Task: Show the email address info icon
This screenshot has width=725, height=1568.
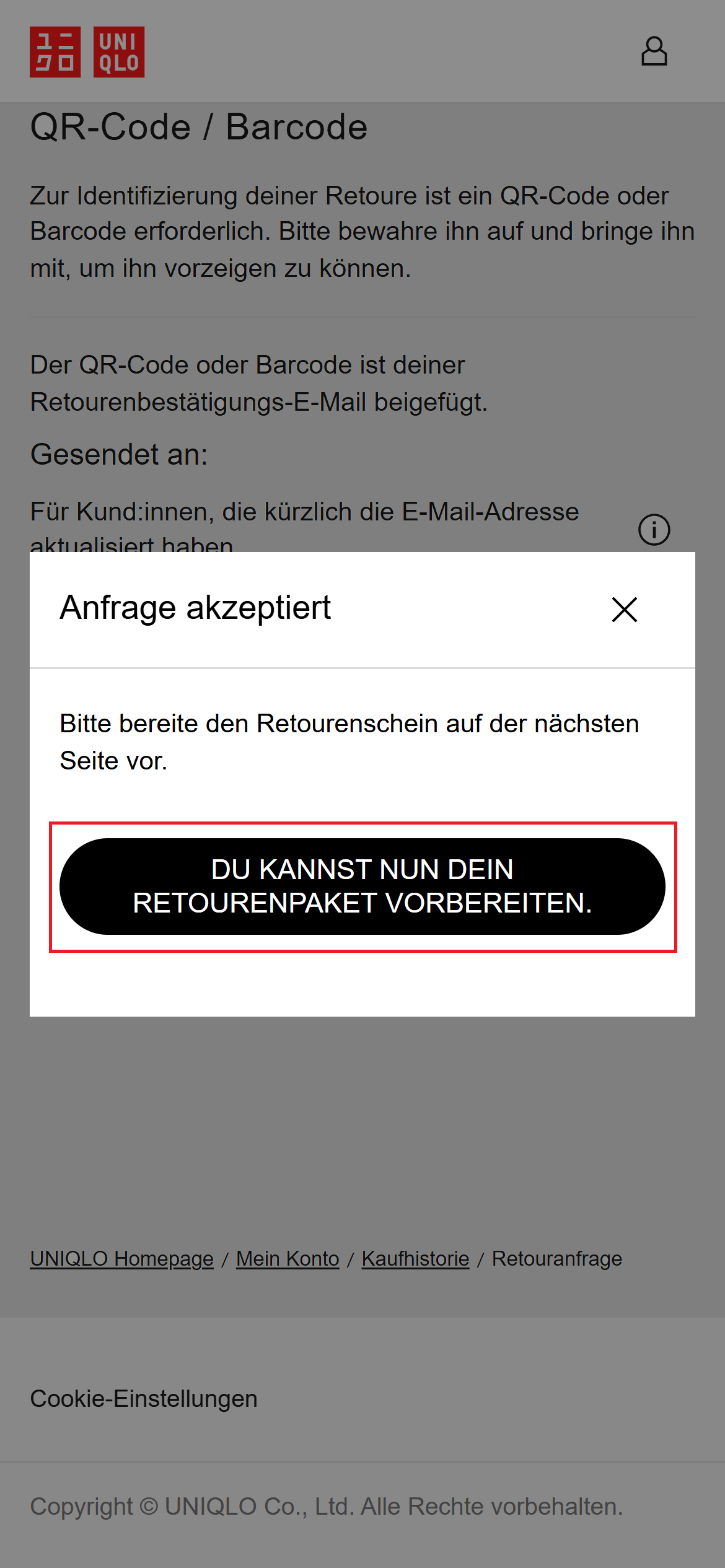Action: [x=654, y=530]
